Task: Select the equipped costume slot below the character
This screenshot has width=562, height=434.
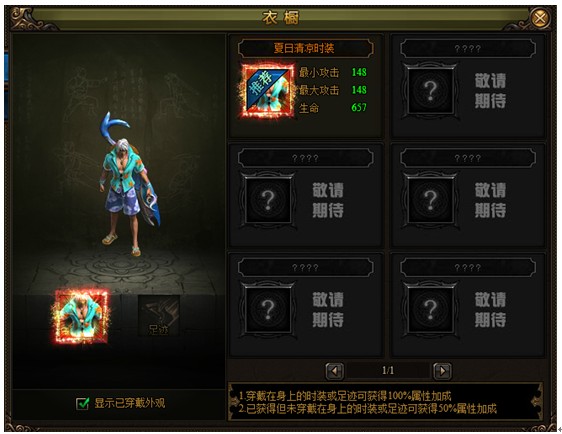Action: coord(81,316)
